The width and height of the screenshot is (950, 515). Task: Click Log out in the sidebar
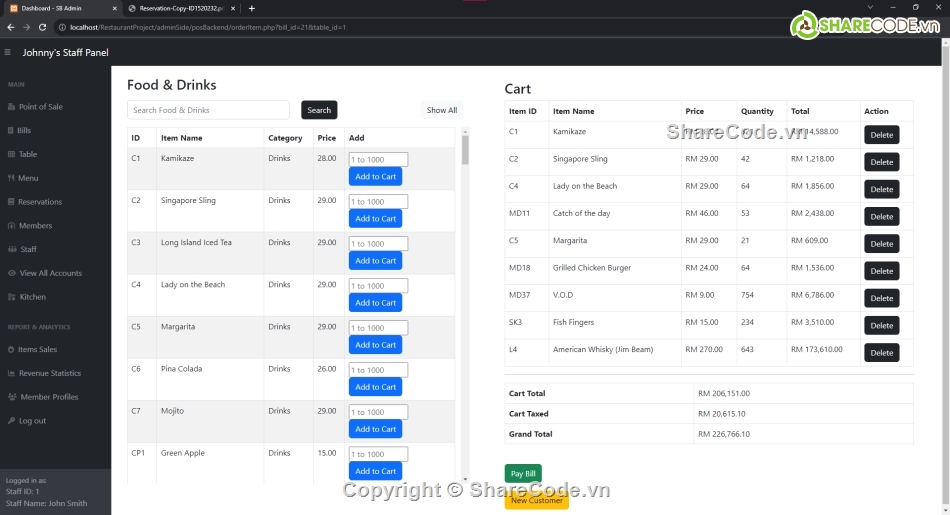click(32, 421)
